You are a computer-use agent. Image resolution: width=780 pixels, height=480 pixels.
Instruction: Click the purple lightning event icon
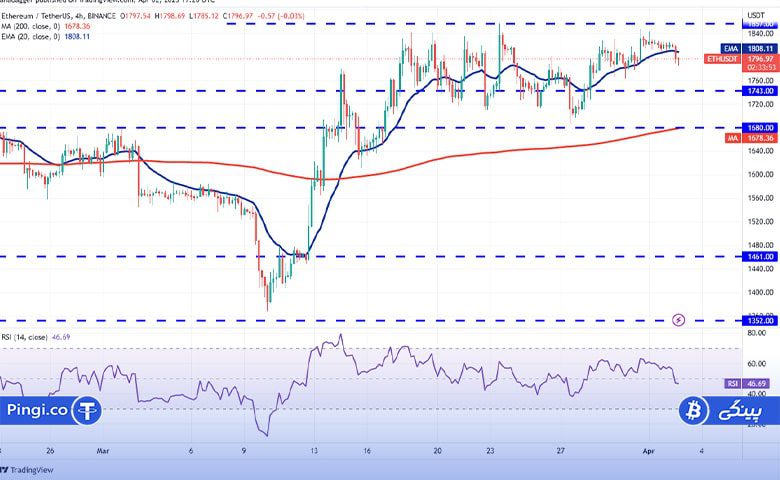679,320
